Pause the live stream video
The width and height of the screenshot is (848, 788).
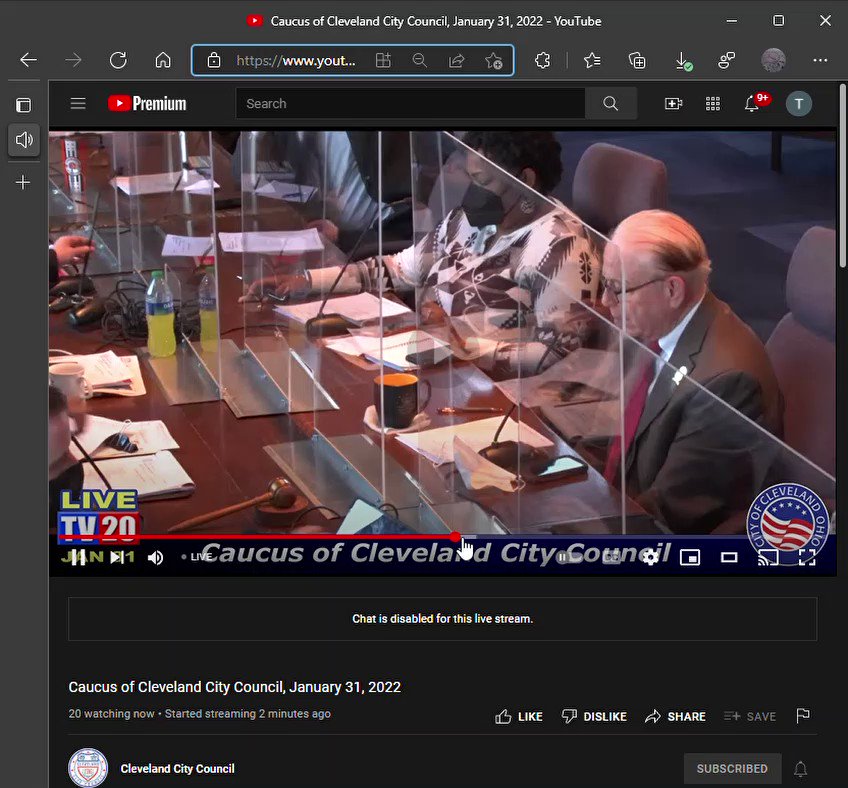pos(78,557)
